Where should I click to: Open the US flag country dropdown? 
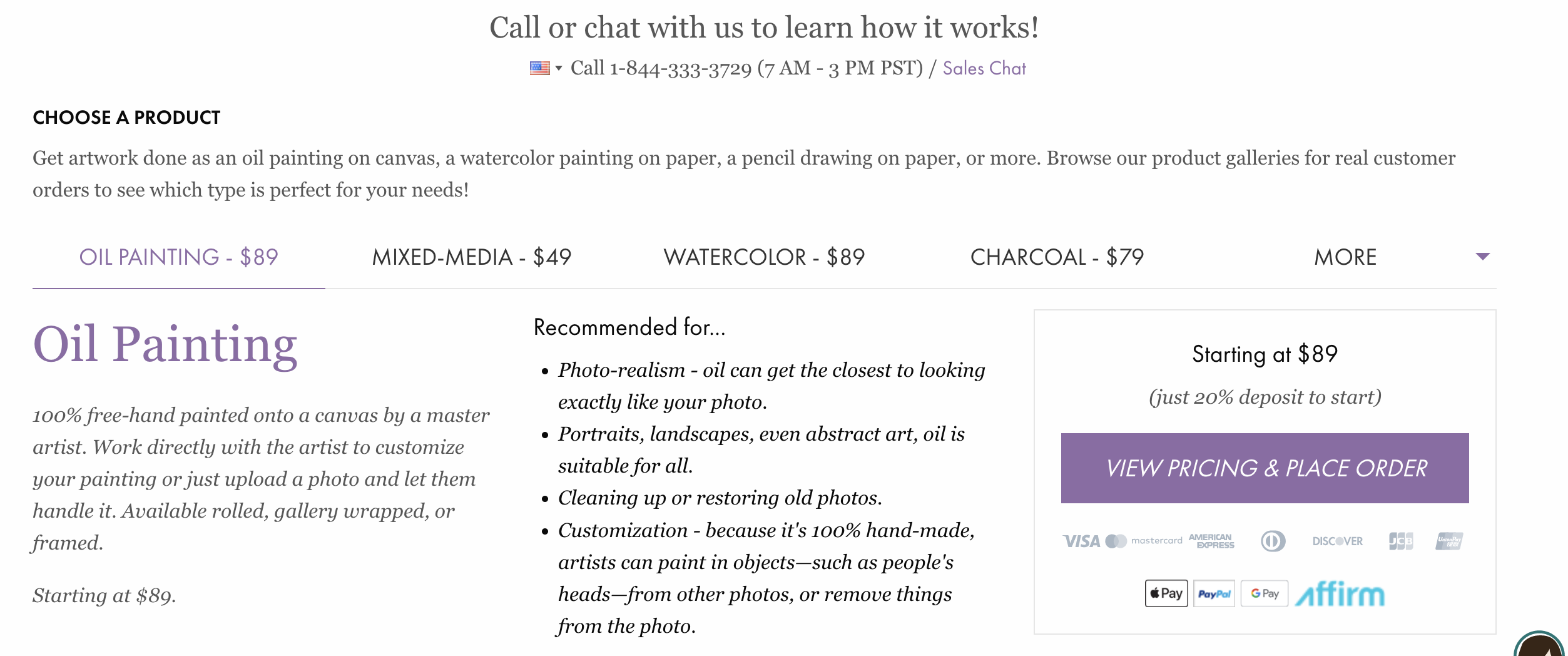click(546, 68)
